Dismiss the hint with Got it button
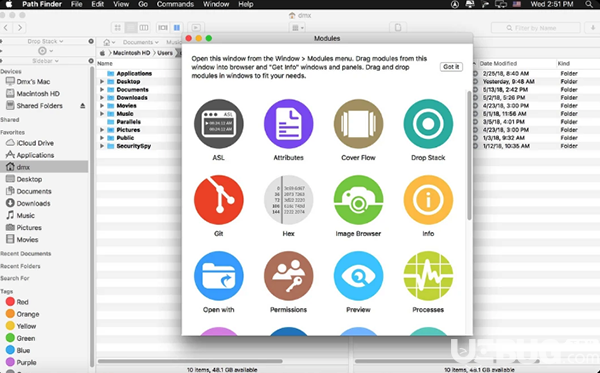The height and width of the screenshot is (373, 600). 451,67
